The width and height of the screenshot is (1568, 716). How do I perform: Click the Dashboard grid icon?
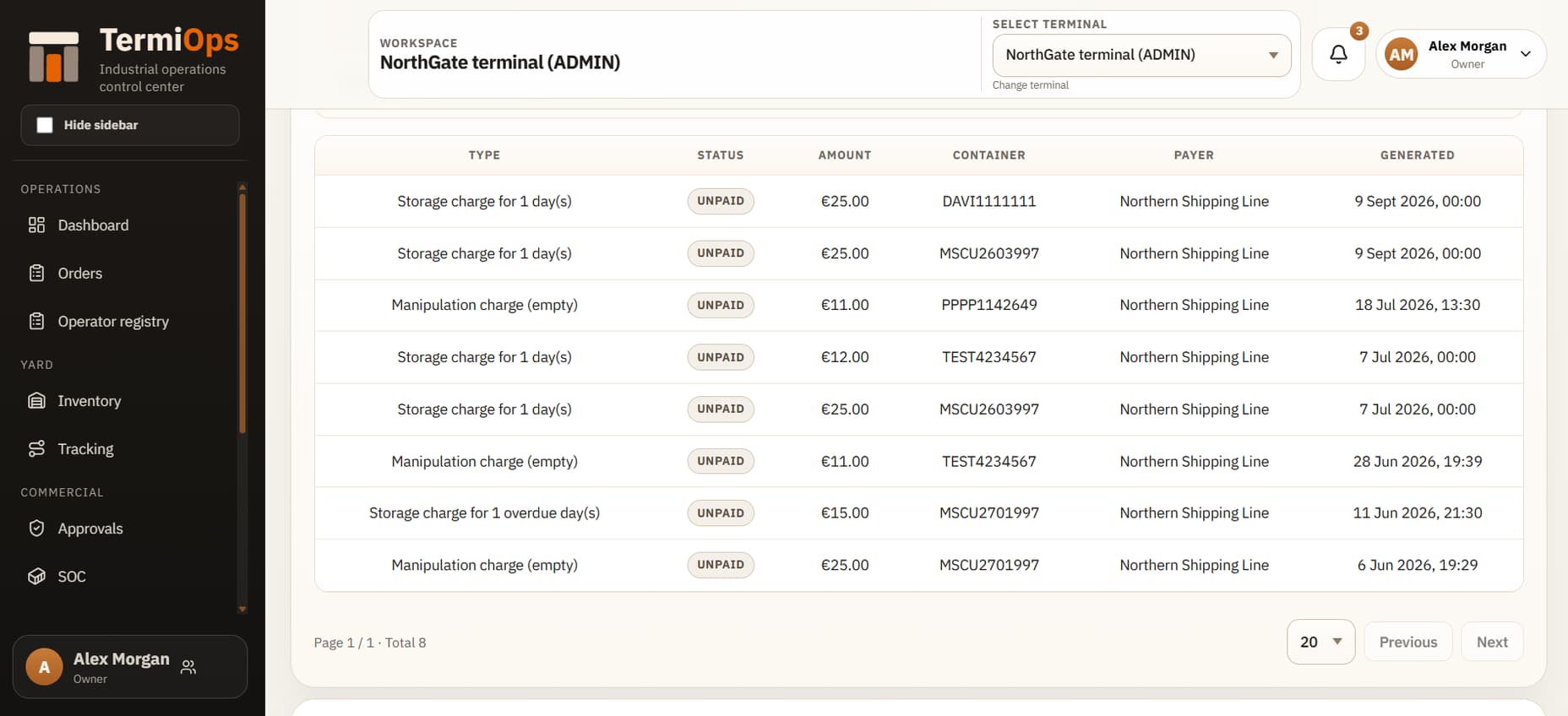click(36, 225)
